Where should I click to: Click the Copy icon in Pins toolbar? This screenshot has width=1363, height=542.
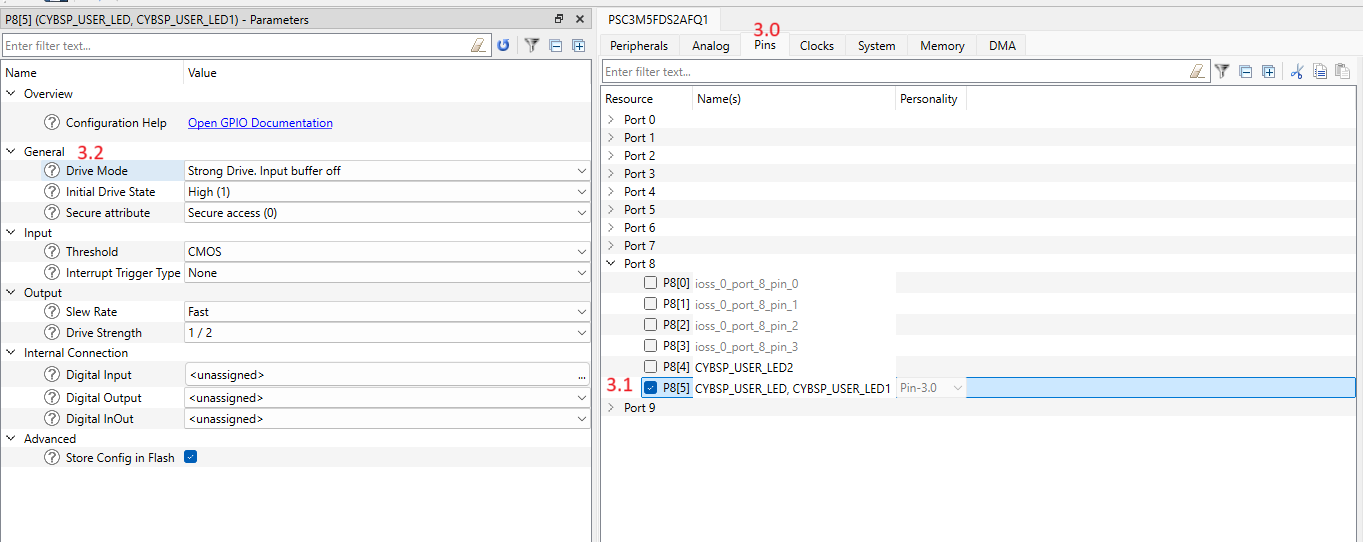point(1320,71)
